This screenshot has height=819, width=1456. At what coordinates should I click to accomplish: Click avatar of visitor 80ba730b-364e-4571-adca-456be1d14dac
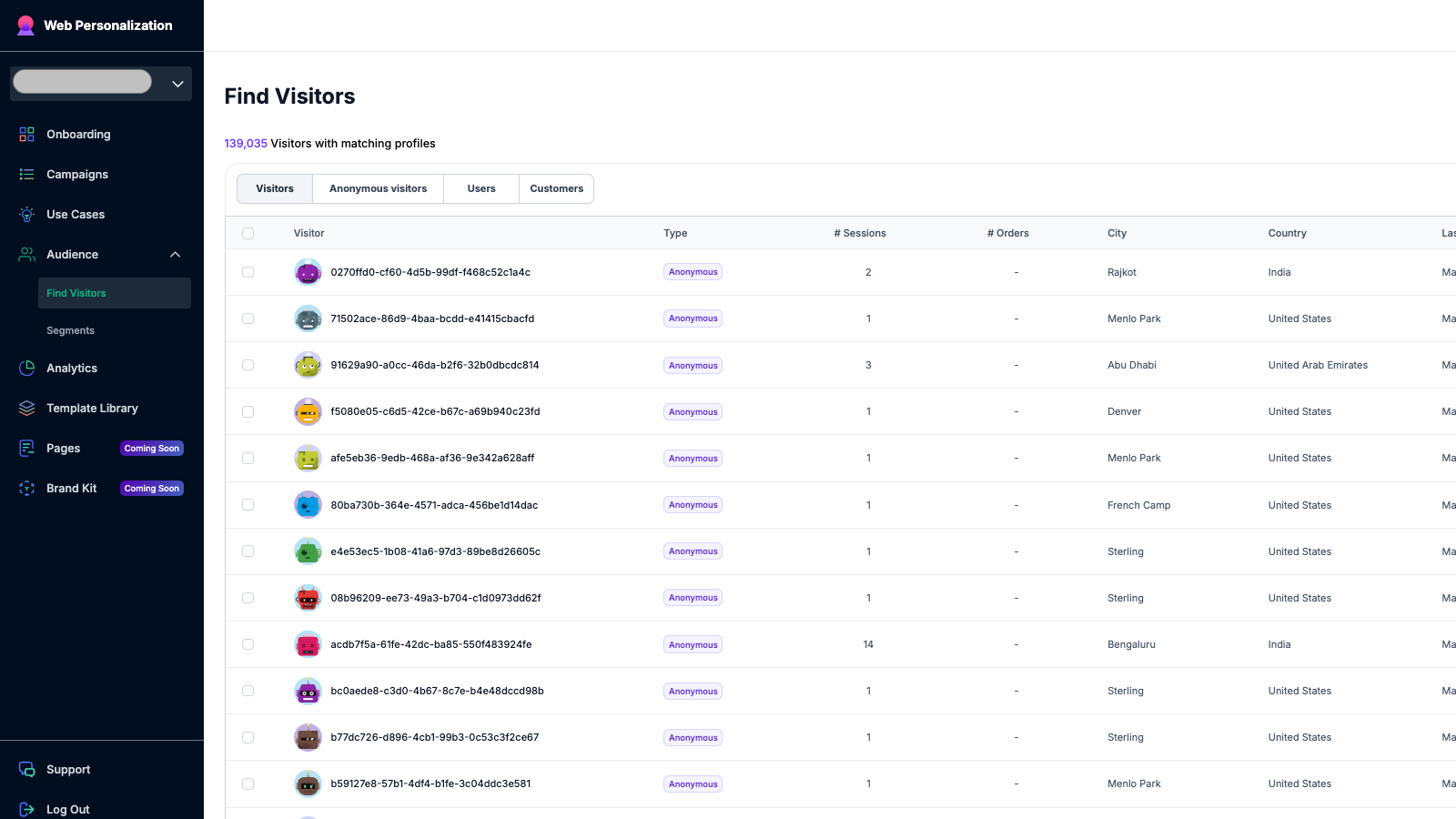pyautogui.click(x=308, y=505)
